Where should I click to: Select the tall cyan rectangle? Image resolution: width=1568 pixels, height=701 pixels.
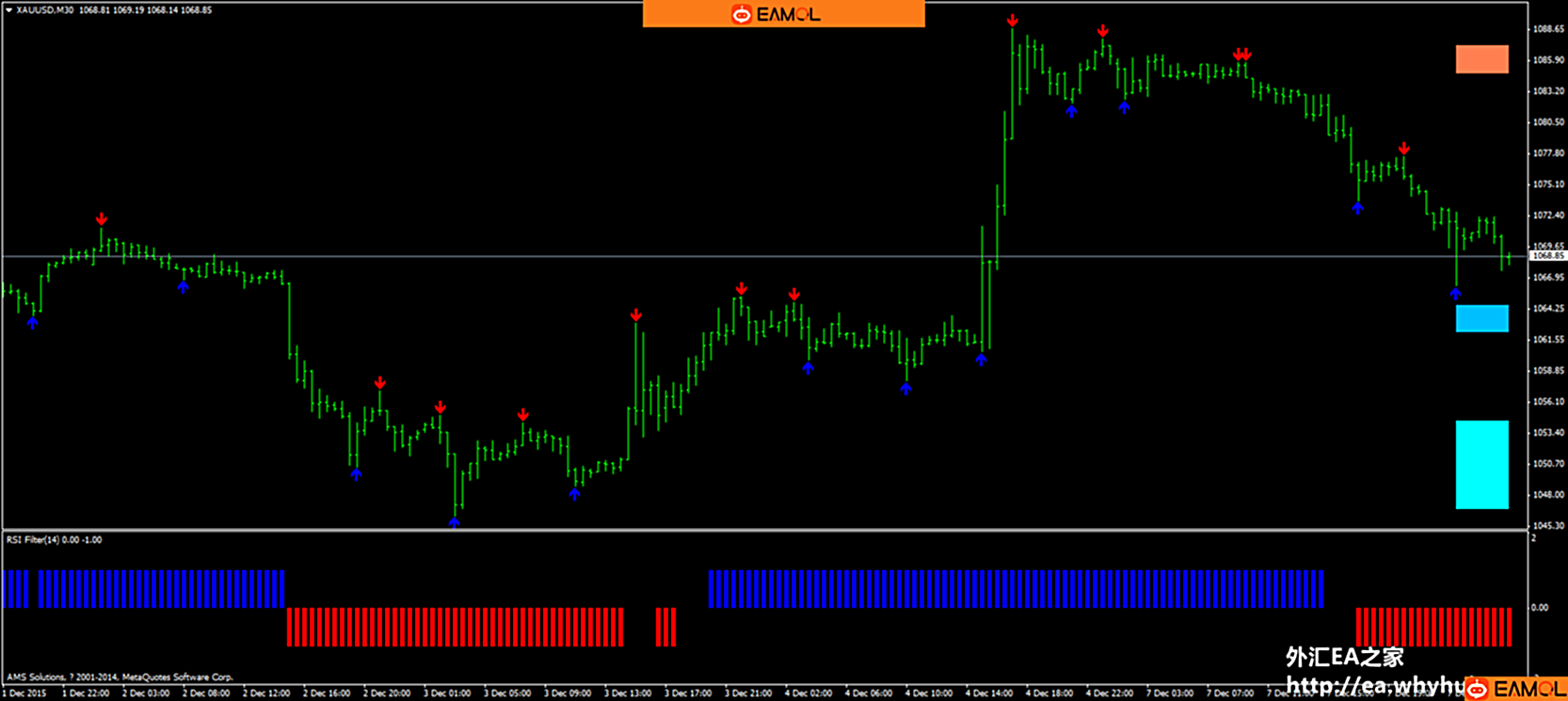pyautogui.click(x=1481, y=465)
